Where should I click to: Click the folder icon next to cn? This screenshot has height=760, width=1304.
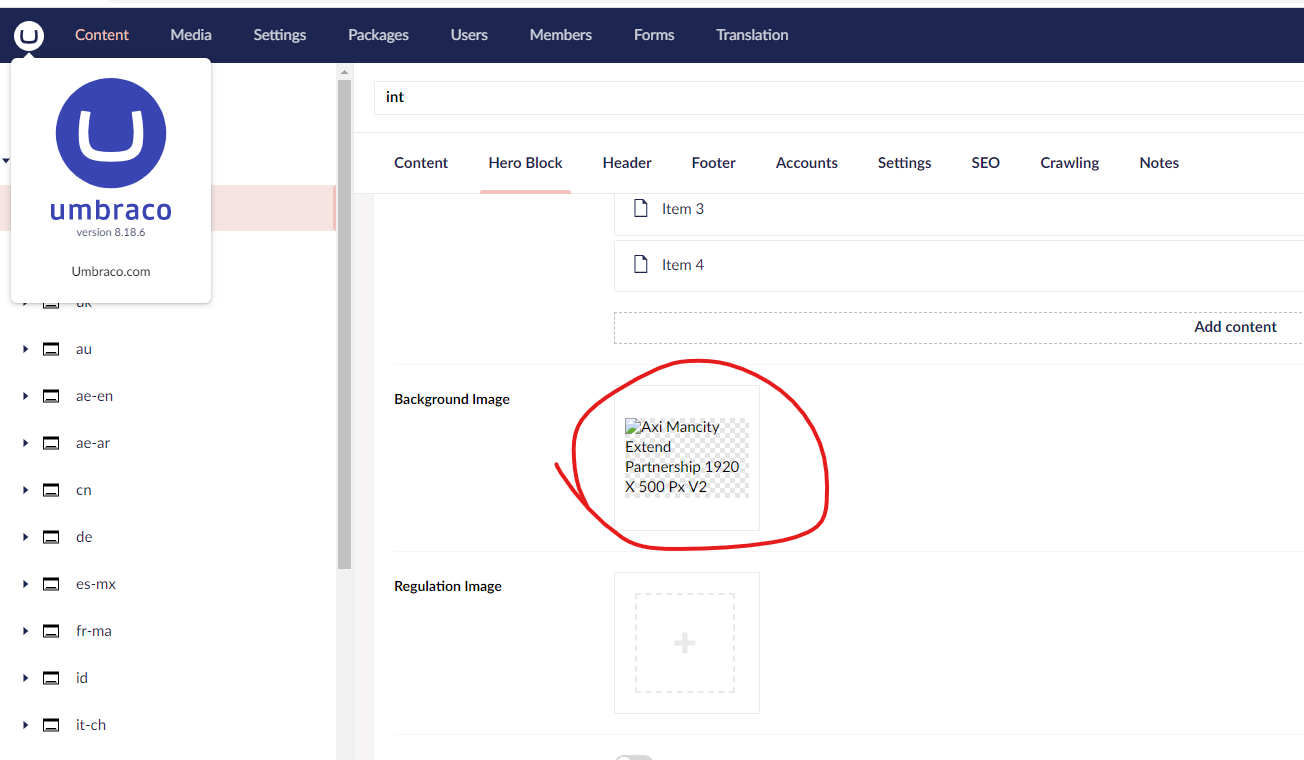51,489
